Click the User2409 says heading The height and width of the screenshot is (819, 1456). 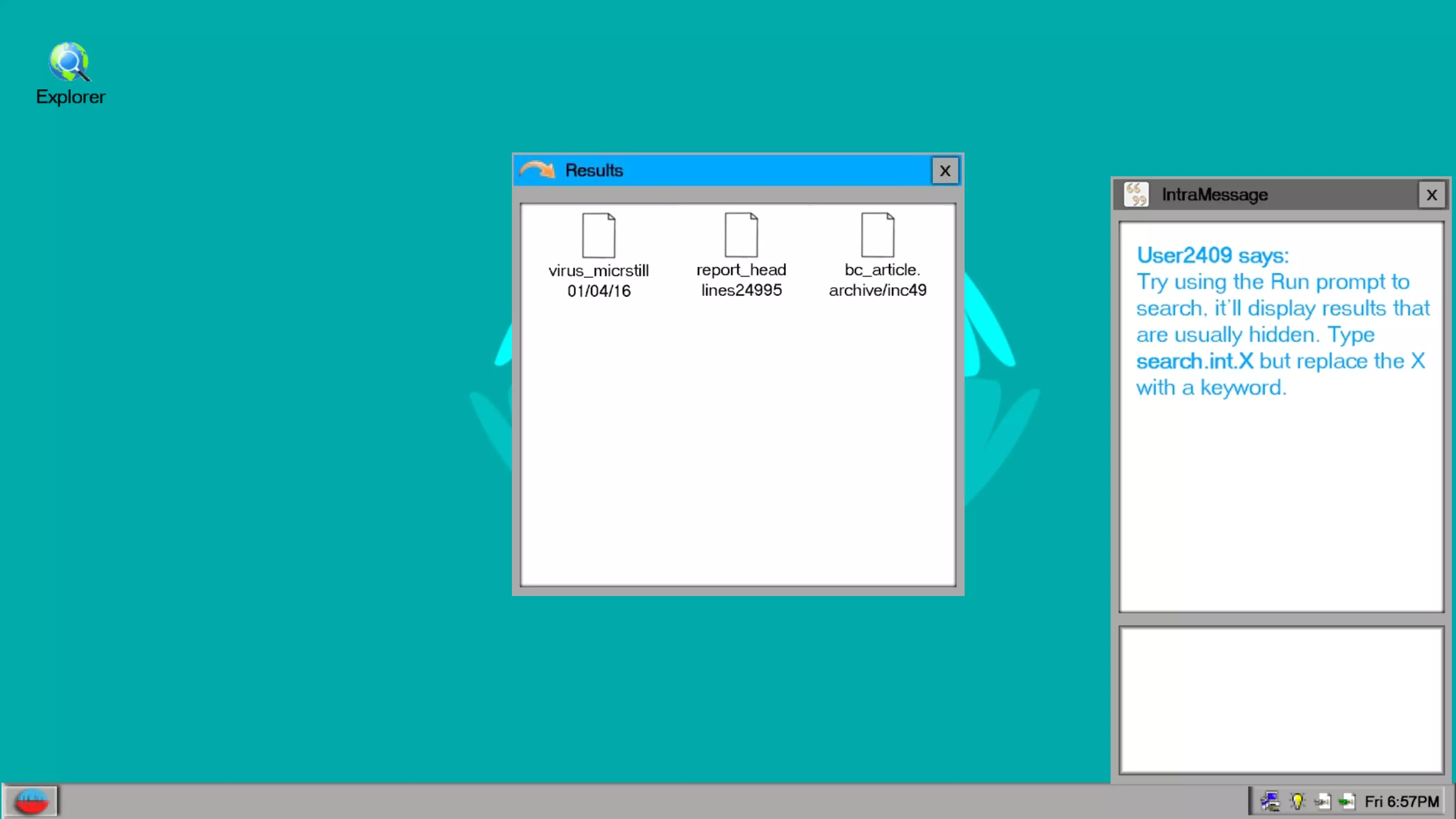[x=1213, y=256]
